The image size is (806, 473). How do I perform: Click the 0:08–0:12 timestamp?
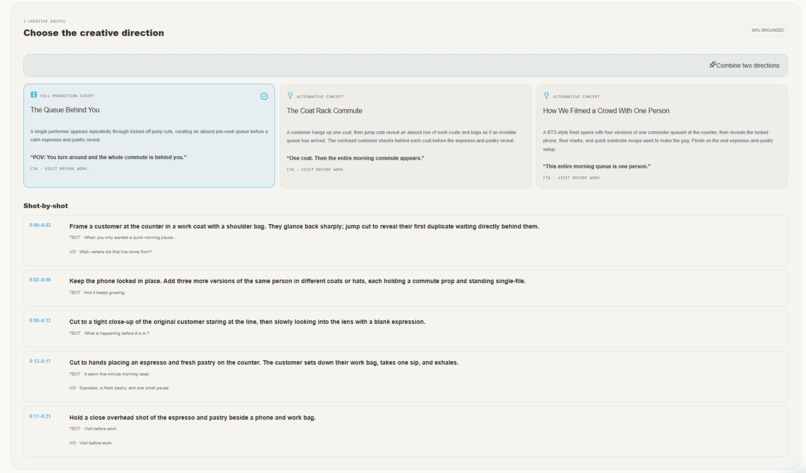(40, 320)
